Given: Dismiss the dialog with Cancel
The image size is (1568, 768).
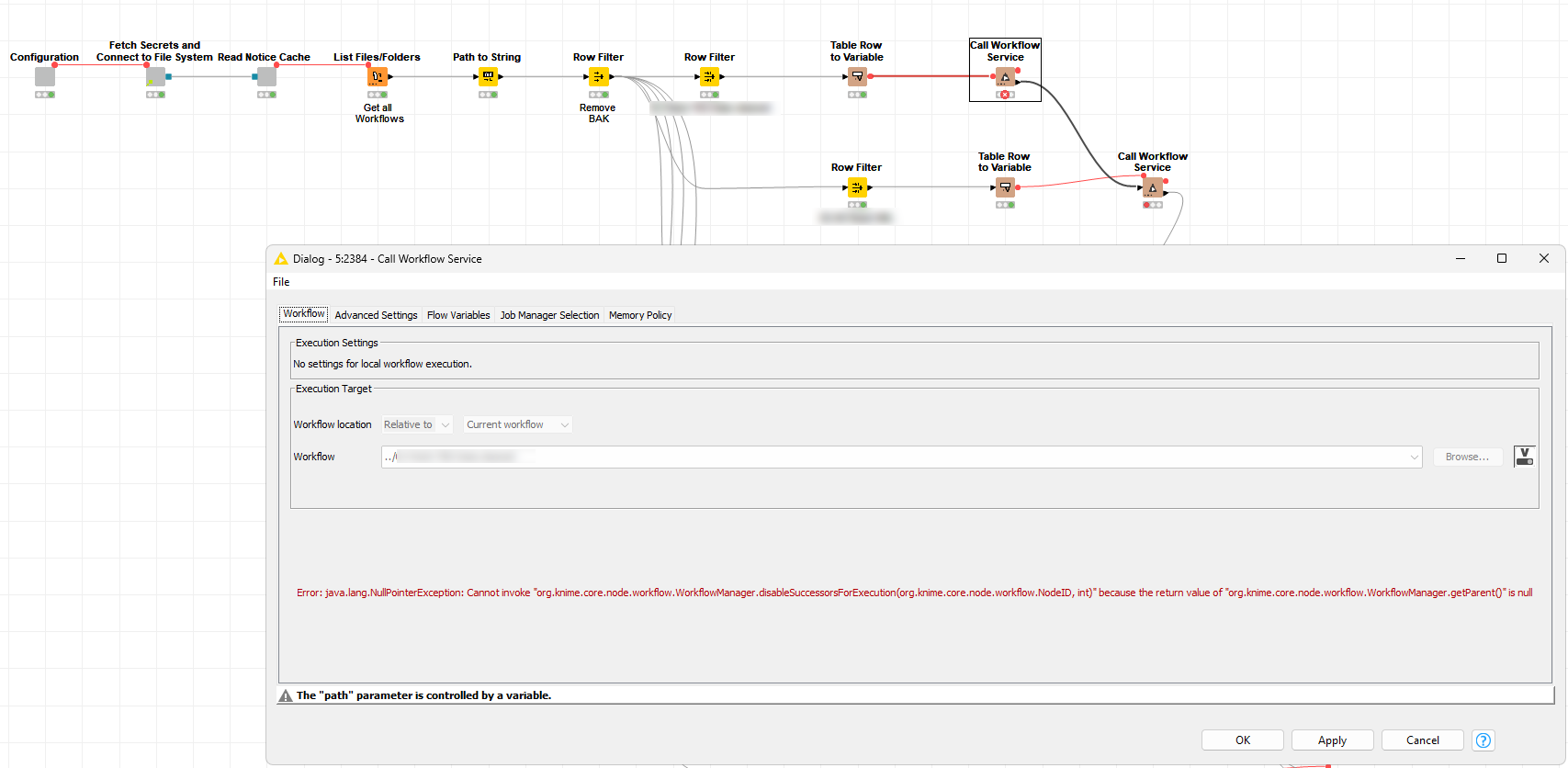Looking at the screenshot, I should pos(1422,740).
